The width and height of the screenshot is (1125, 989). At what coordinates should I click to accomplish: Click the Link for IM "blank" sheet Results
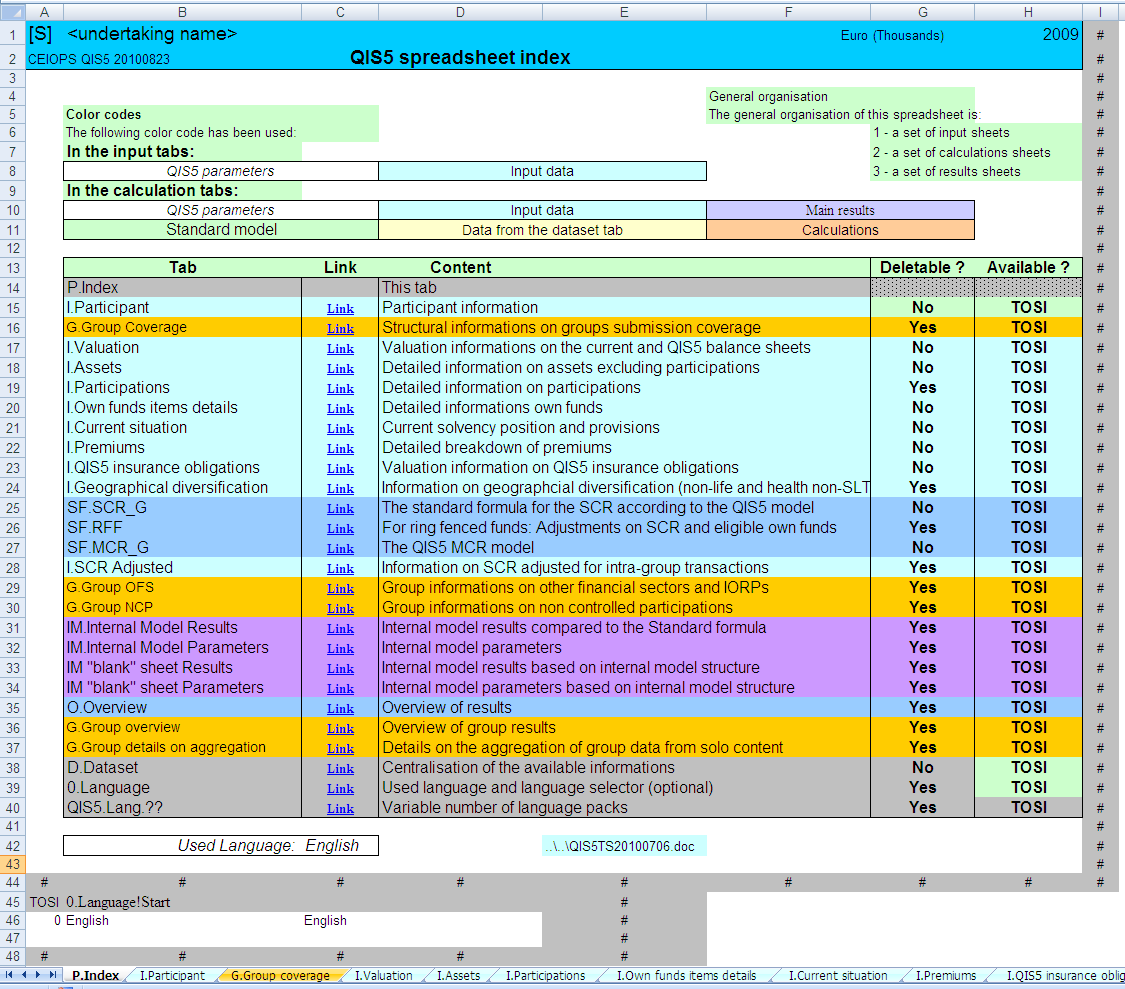click(340, 669)
